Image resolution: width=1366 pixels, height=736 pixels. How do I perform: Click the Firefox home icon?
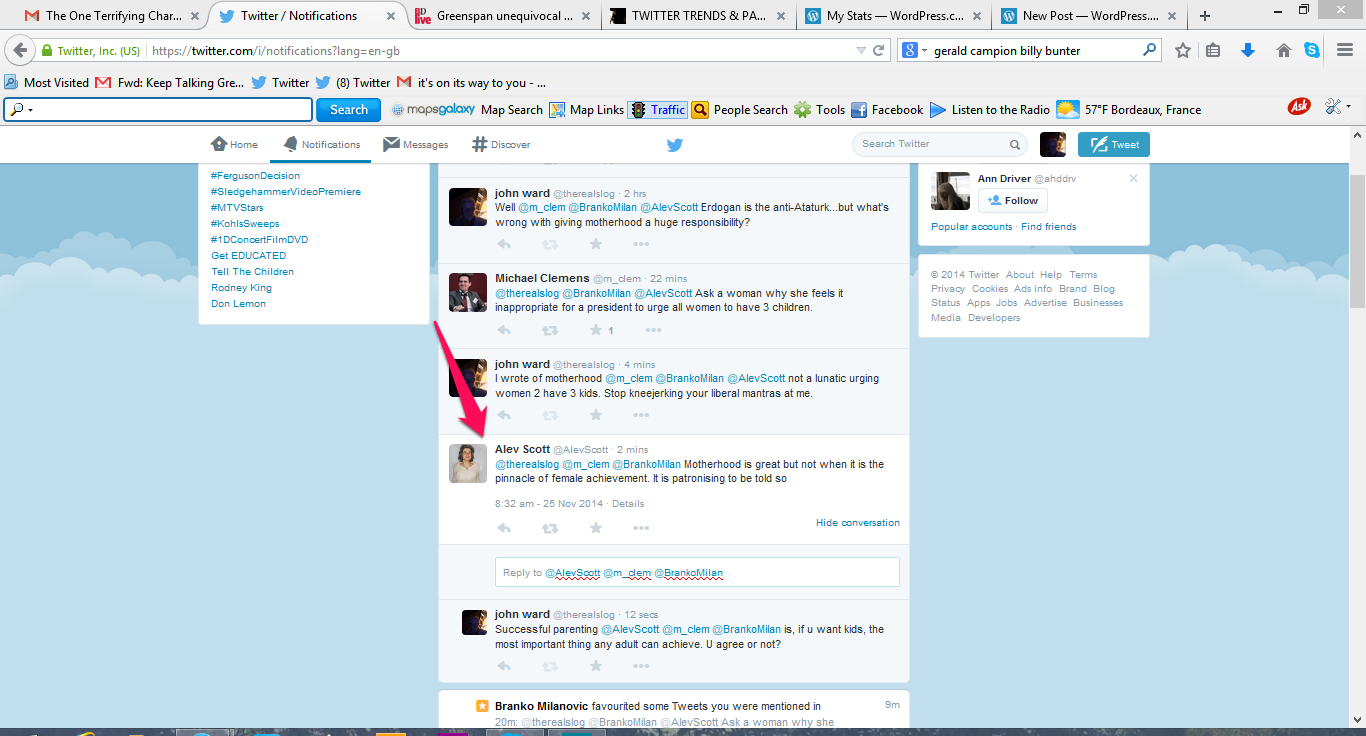1283,50
